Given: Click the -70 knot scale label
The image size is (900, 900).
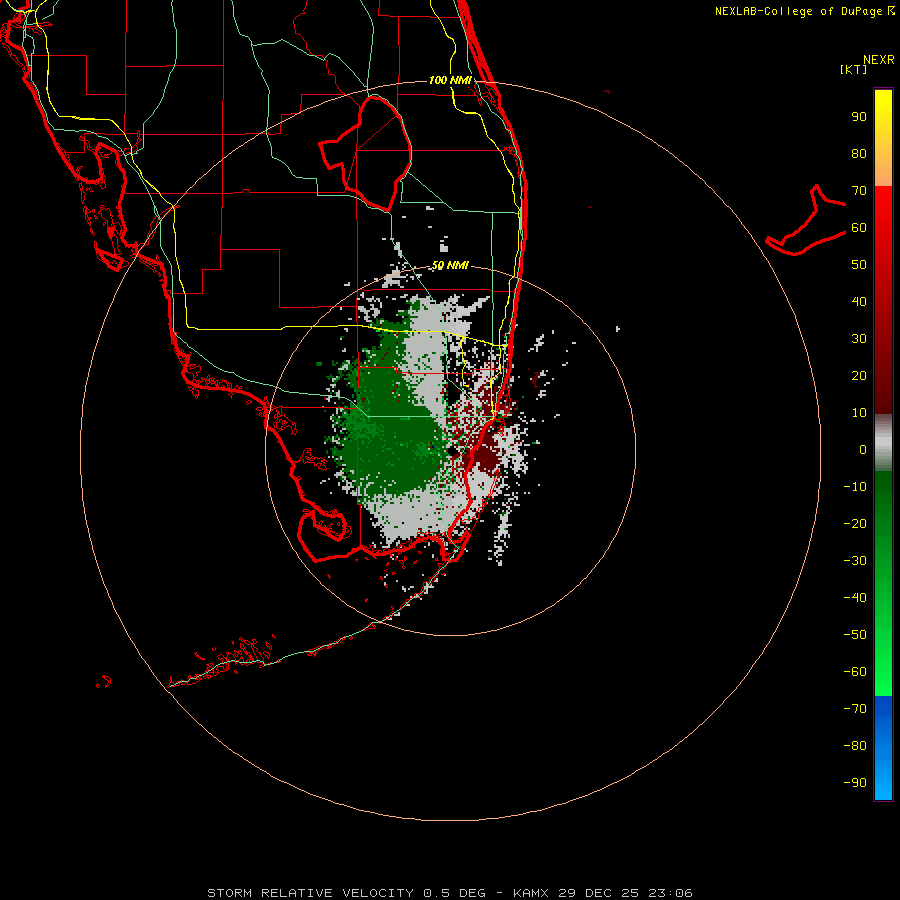Looking at the screenshot, I should click(x=855, y=708).
